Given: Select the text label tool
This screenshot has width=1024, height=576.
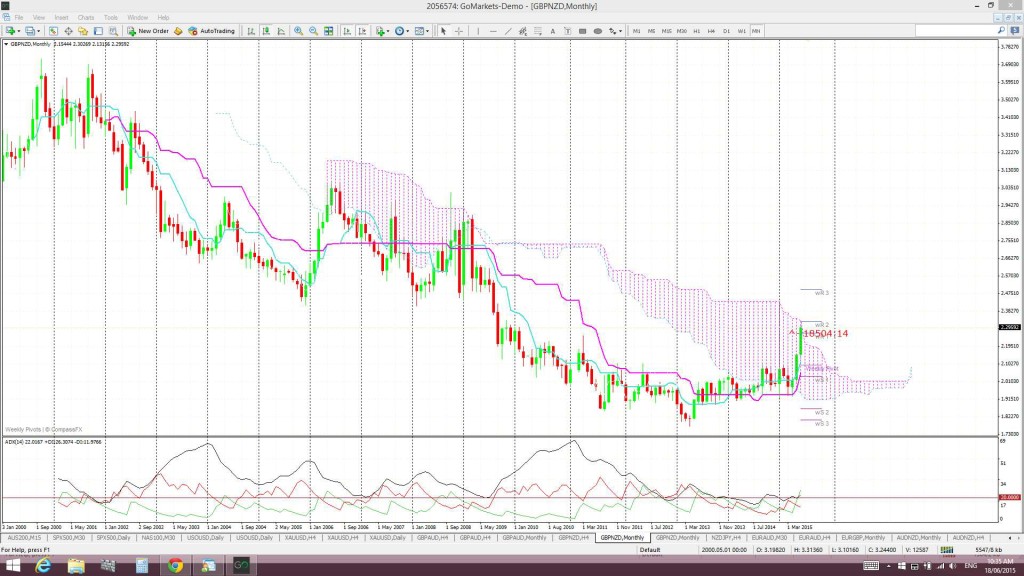Looking at the screenshot, I should [x=568, y=31].
